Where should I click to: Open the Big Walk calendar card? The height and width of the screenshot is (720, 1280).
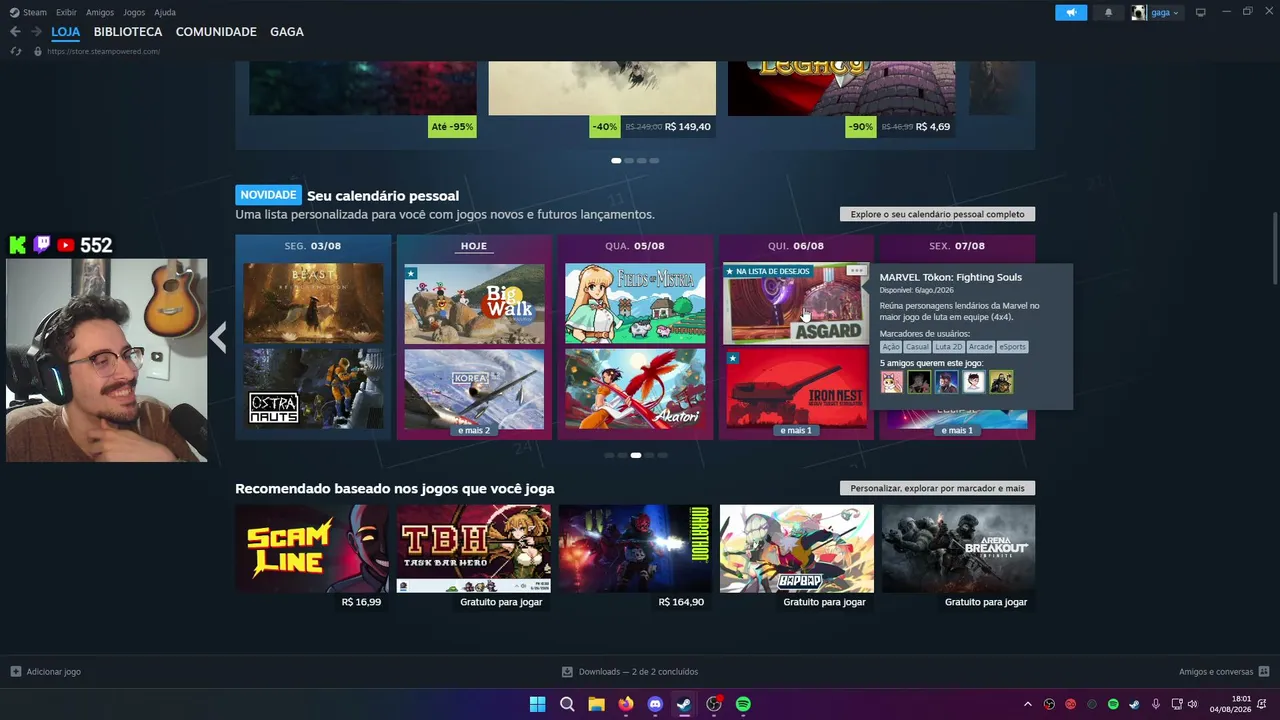coord(474,303)
